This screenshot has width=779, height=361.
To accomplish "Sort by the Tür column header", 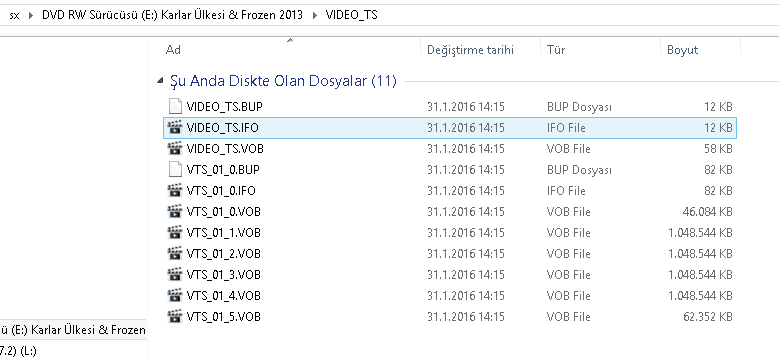I will point(556,50).
